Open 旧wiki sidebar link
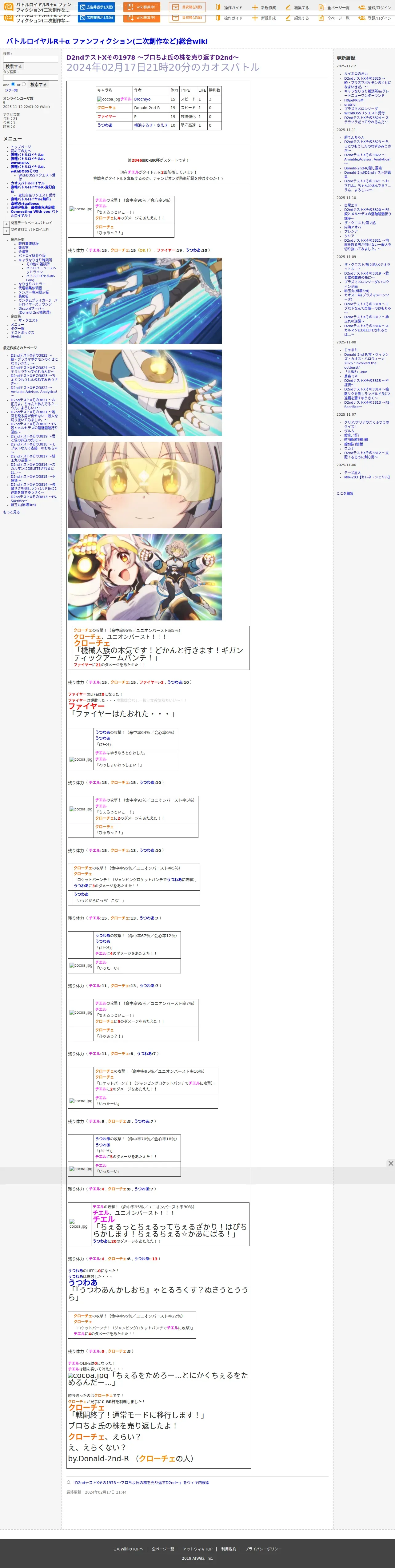This screenshot has width=395, height=1568. (16, 337)
